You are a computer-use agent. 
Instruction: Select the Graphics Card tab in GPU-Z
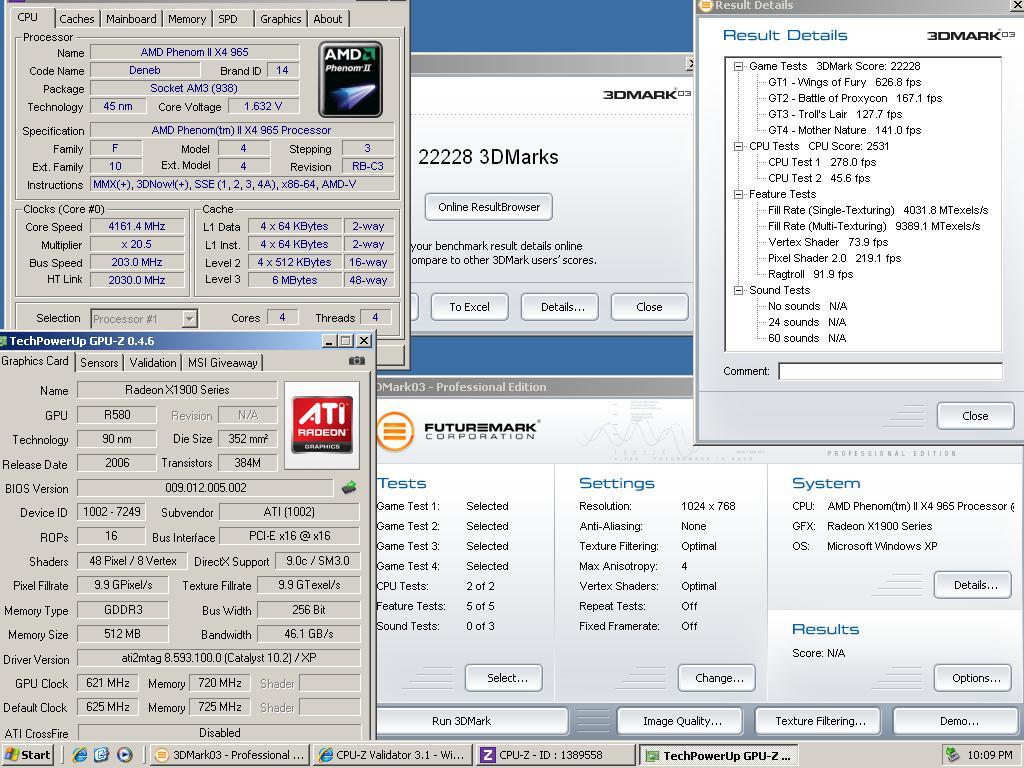coord(35,361)
